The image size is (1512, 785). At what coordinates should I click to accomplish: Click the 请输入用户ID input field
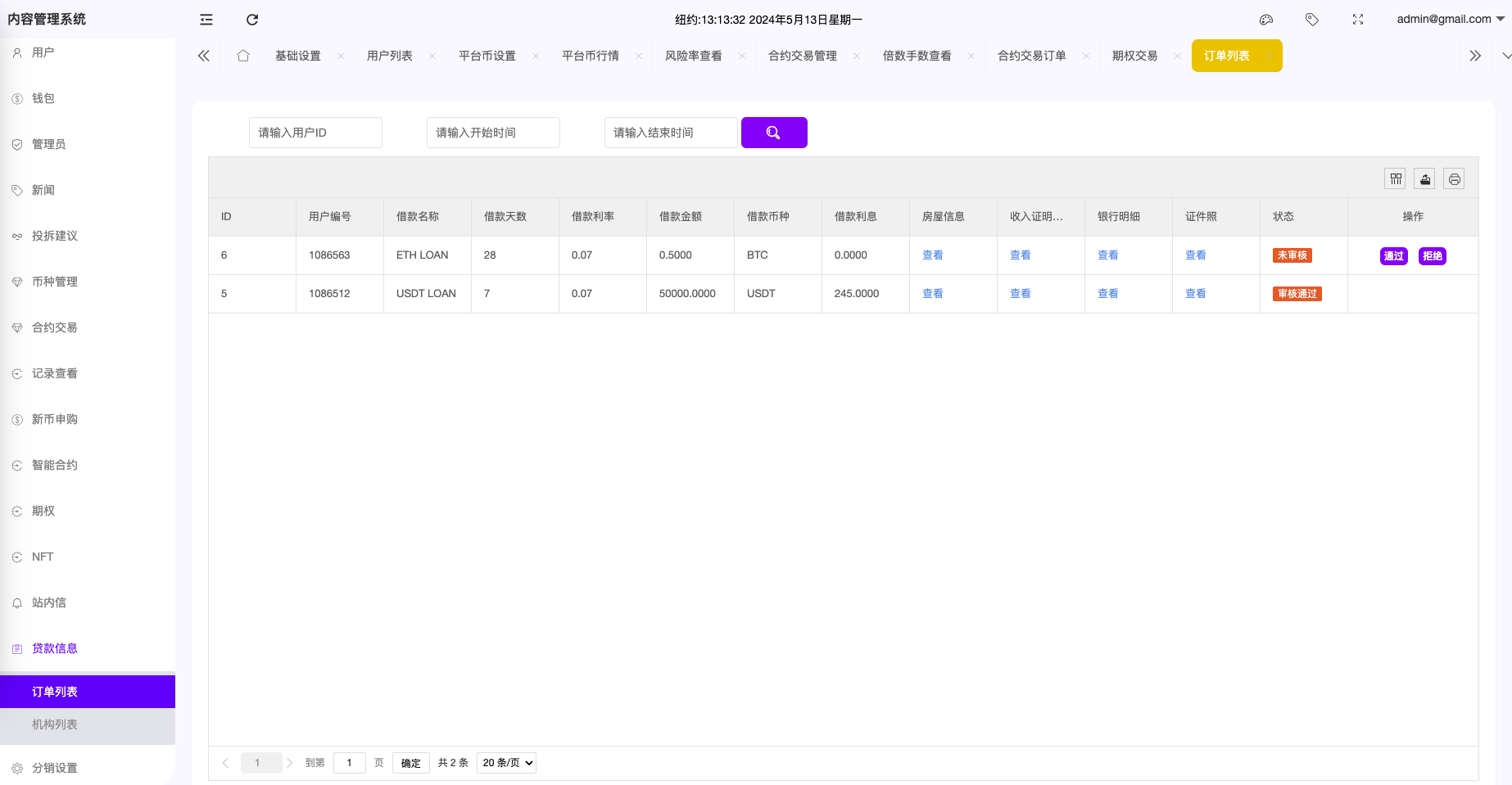315,133
